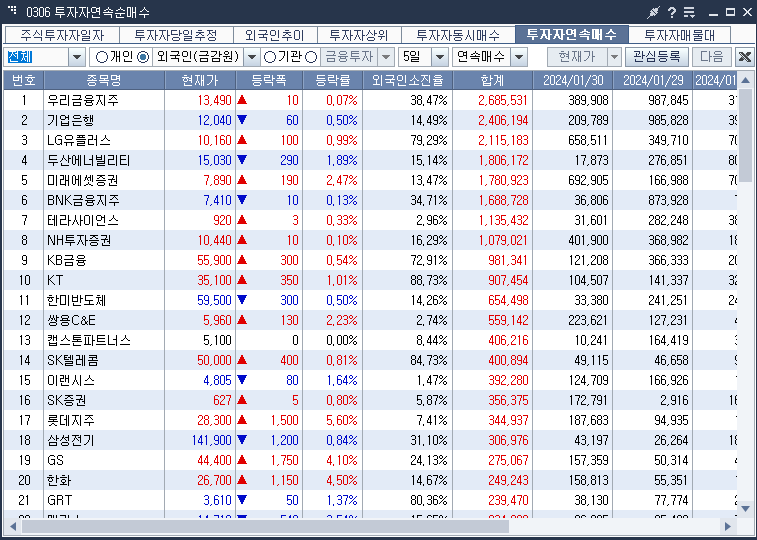Switch to 투자자동시매수 tab
This screenshot has width=757, height=540.
pyautogui.click(x=458, y=35)
